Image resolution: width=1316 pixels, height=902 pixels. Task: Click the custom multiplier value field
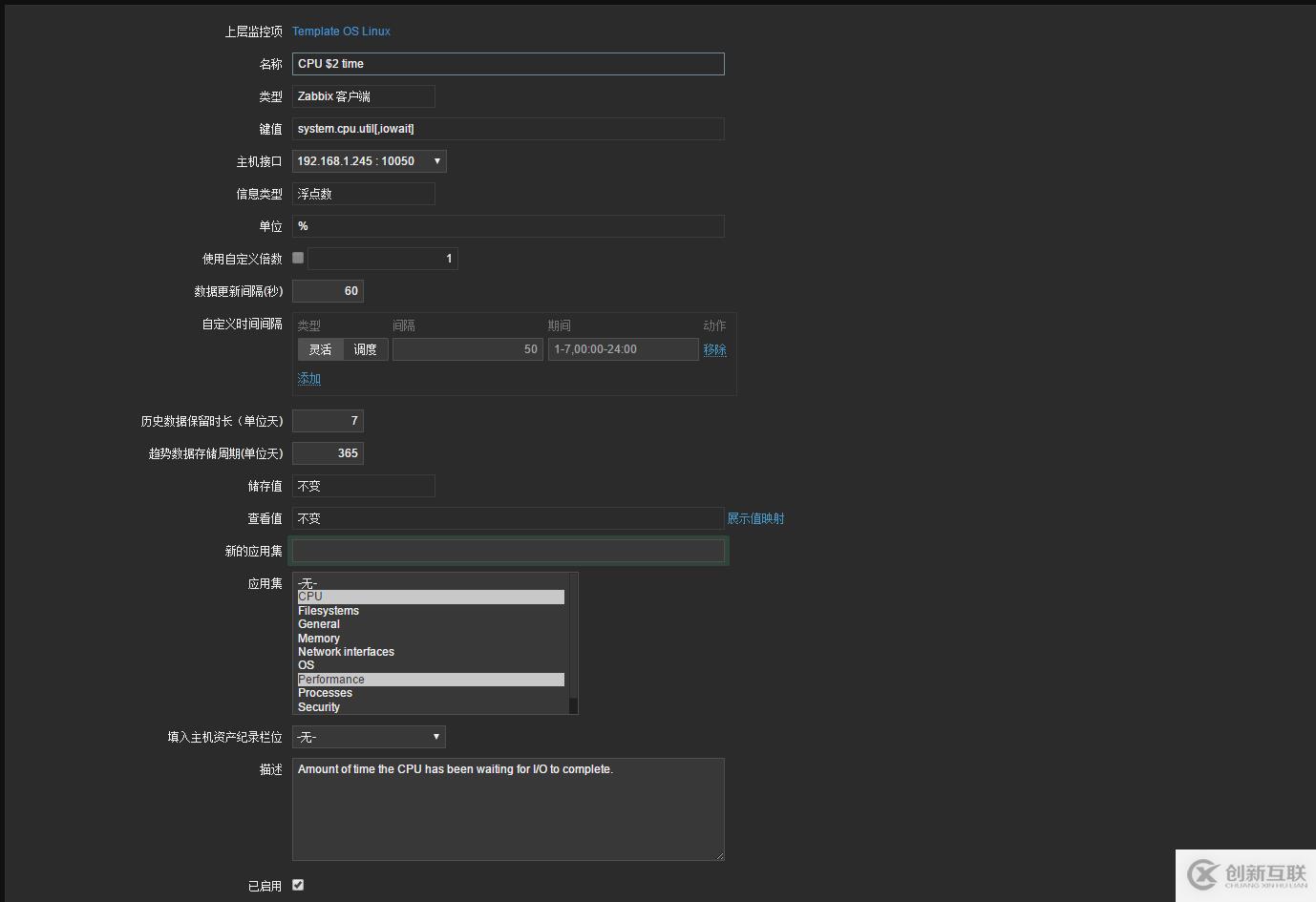383,259
